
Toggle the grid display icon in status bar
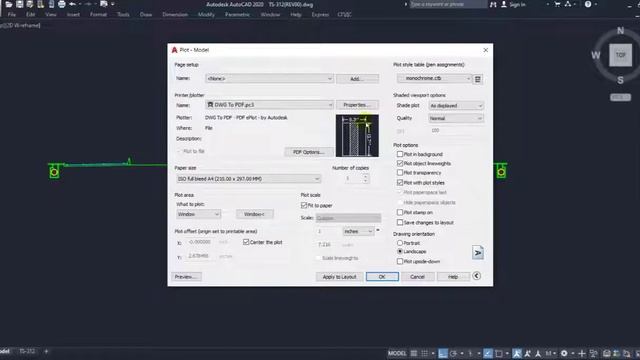click(x=414, y=353)
